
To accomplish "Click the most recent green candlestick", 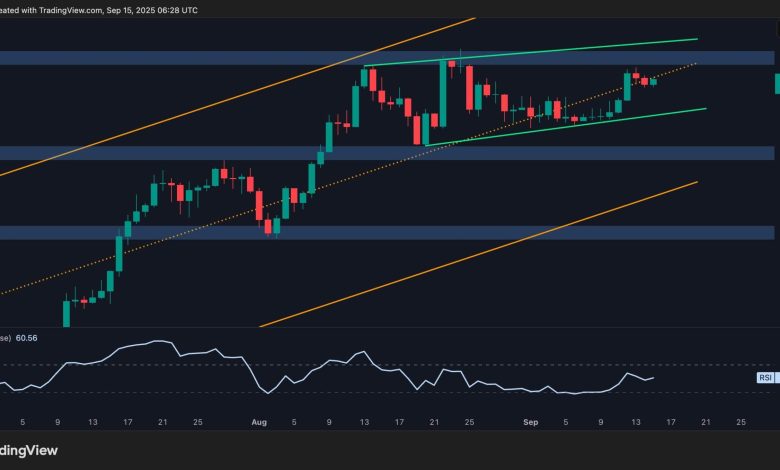I will [653, 82].
